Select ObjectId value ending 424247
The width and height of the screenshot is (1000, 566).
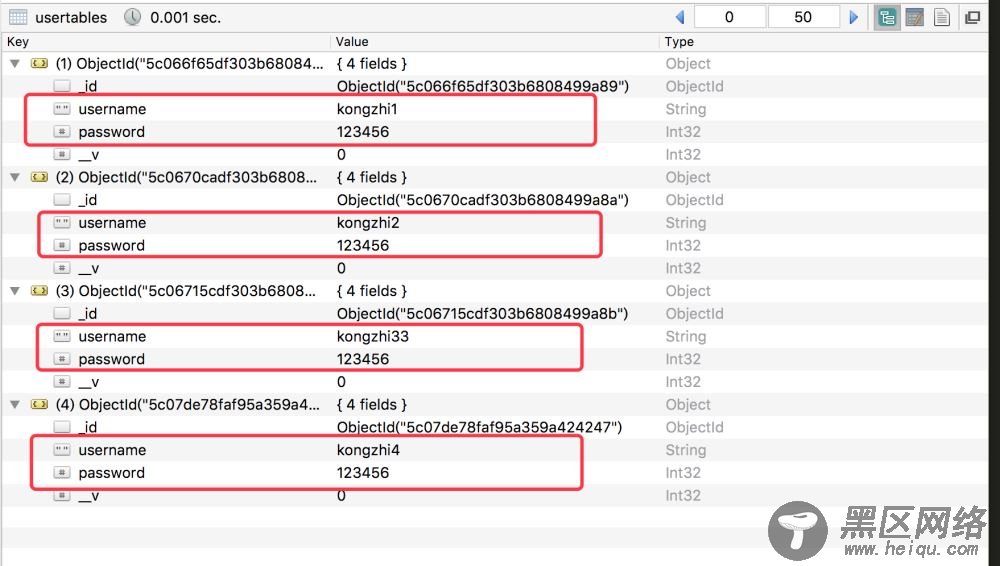tap(480, 427)
